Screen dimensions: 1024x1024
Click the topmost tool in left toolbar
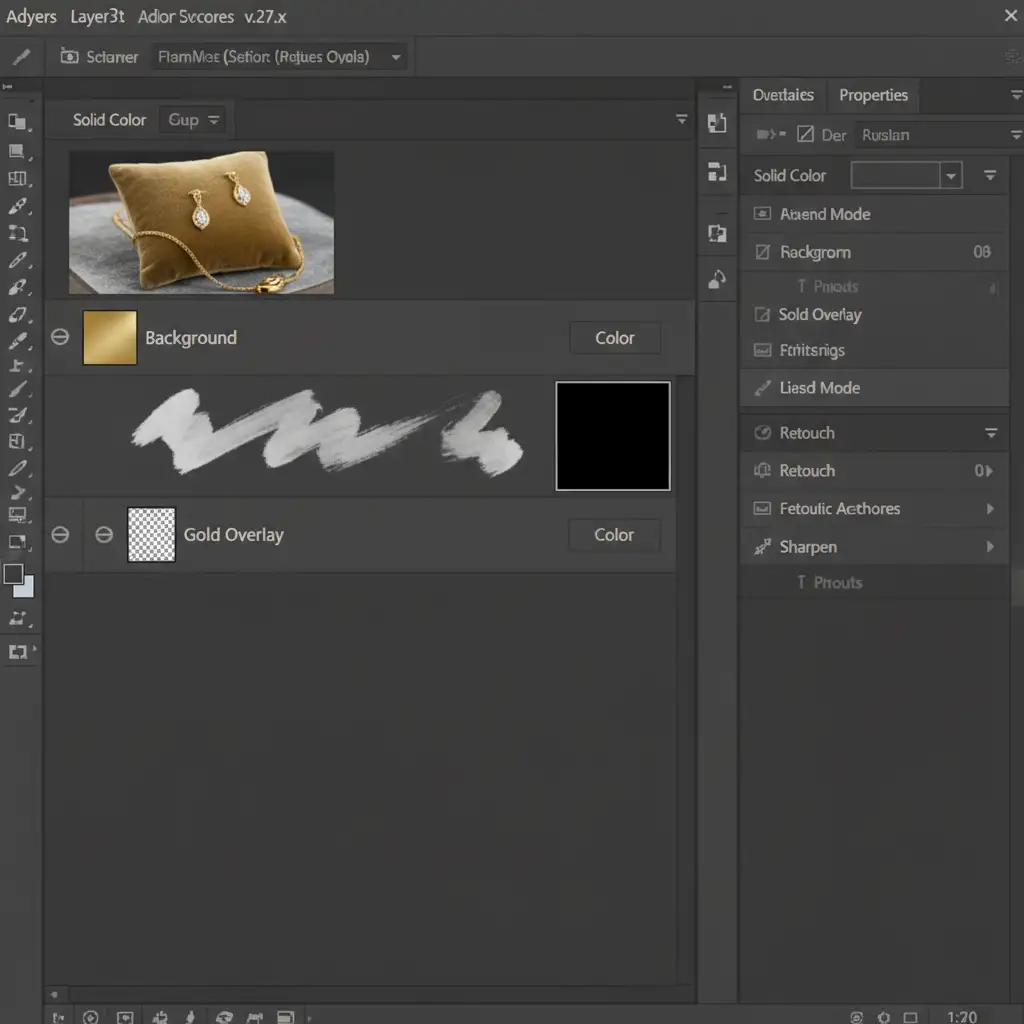18,122
